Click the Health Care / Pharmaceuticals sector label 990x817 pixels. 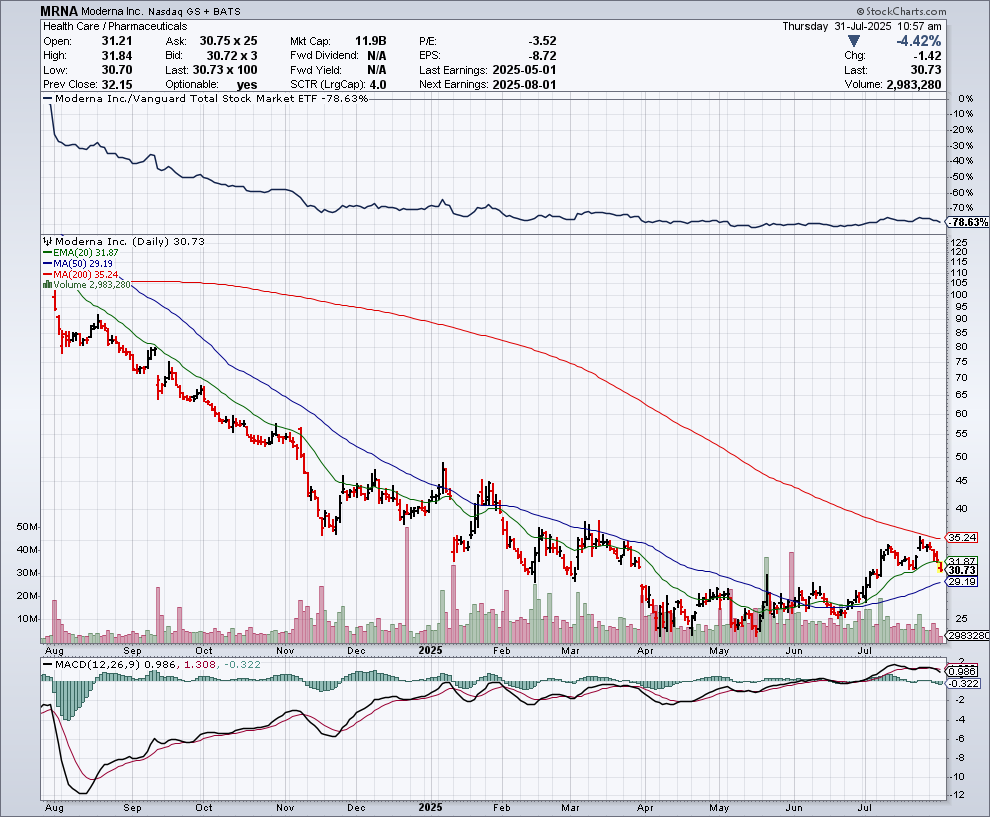(115, 27)
